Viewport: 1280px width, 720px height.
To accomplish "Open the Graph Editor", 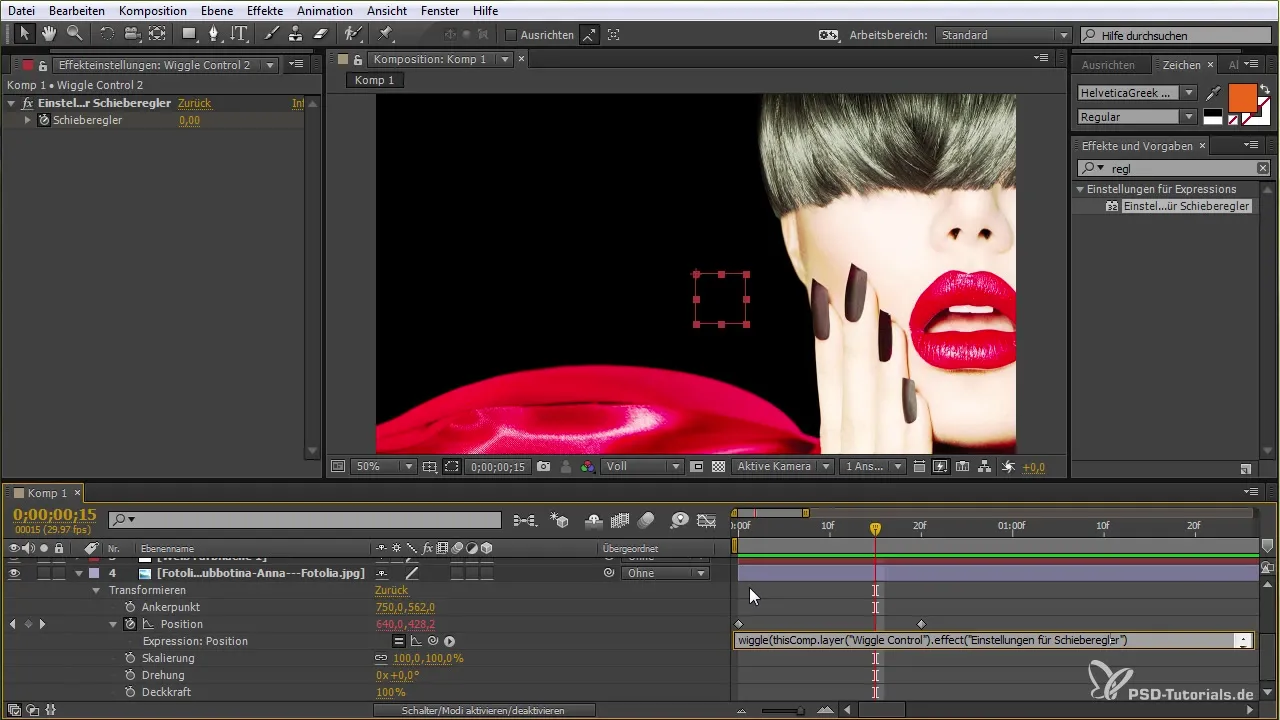I will click(706, 520).
